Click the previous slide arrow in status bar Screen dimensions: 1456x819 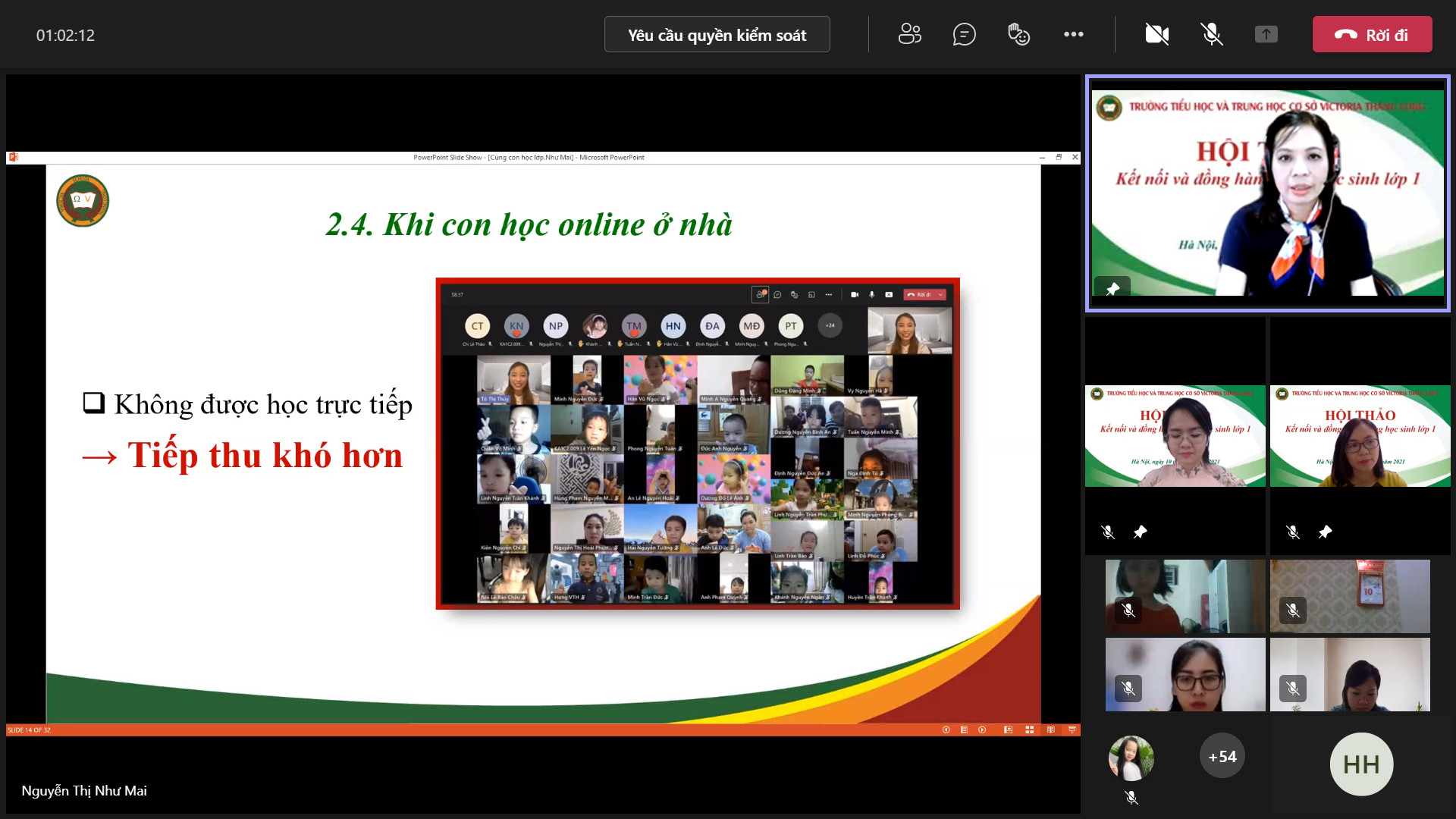tap(946, 730)
